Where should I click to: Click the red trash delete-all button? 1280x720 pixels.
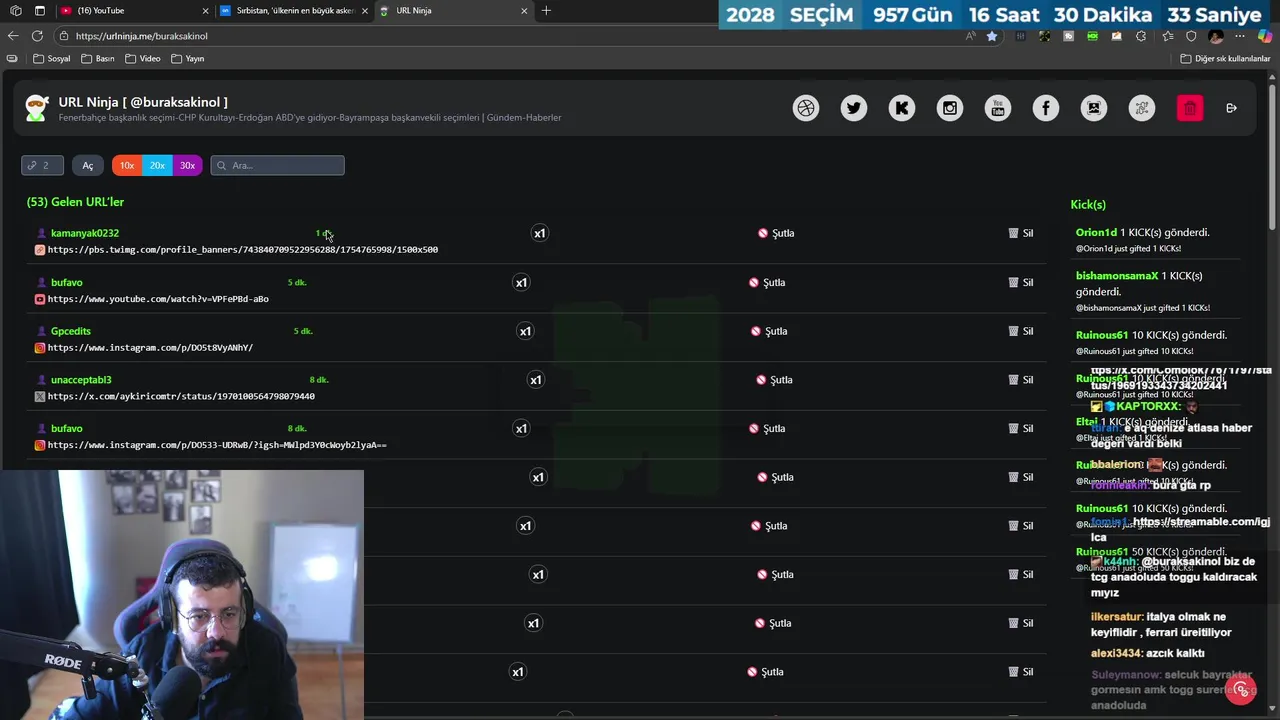(x=1190, y=108)
